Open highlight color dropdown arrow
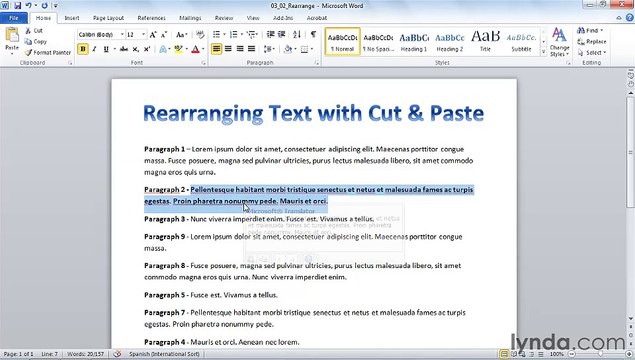Viewport: 635px width, 360px height. pos(186,49)
